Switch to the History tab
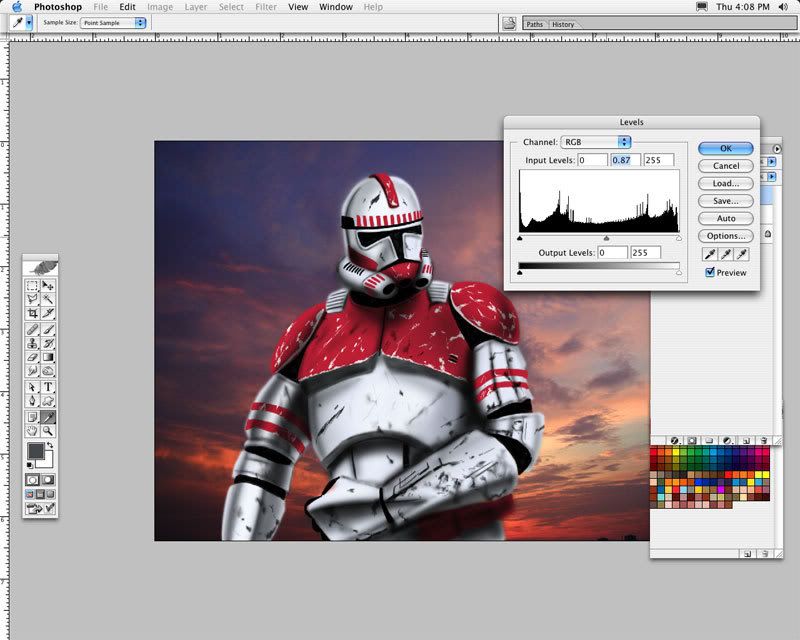800x640 pixels. click(x=563, y=24)
